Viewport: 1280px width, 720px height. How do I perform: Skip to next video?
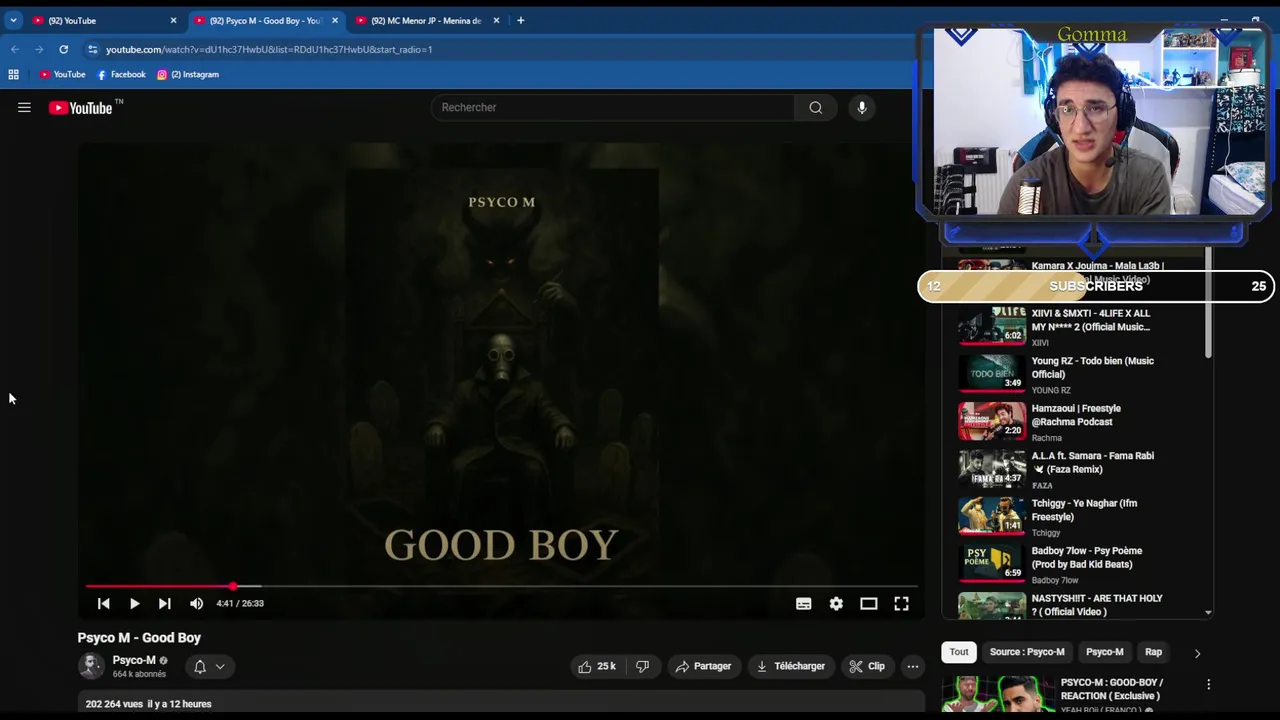pyautogui.click(x=164, y=604)
